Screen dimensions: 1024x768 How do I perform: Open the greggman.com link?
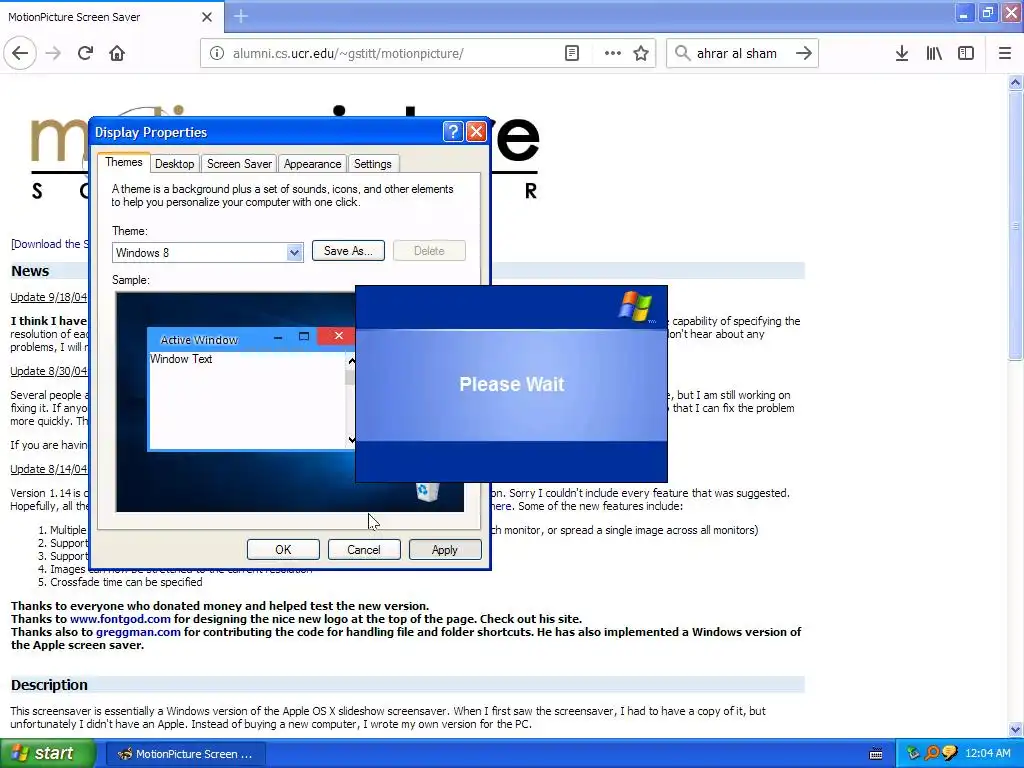point(138,632)
